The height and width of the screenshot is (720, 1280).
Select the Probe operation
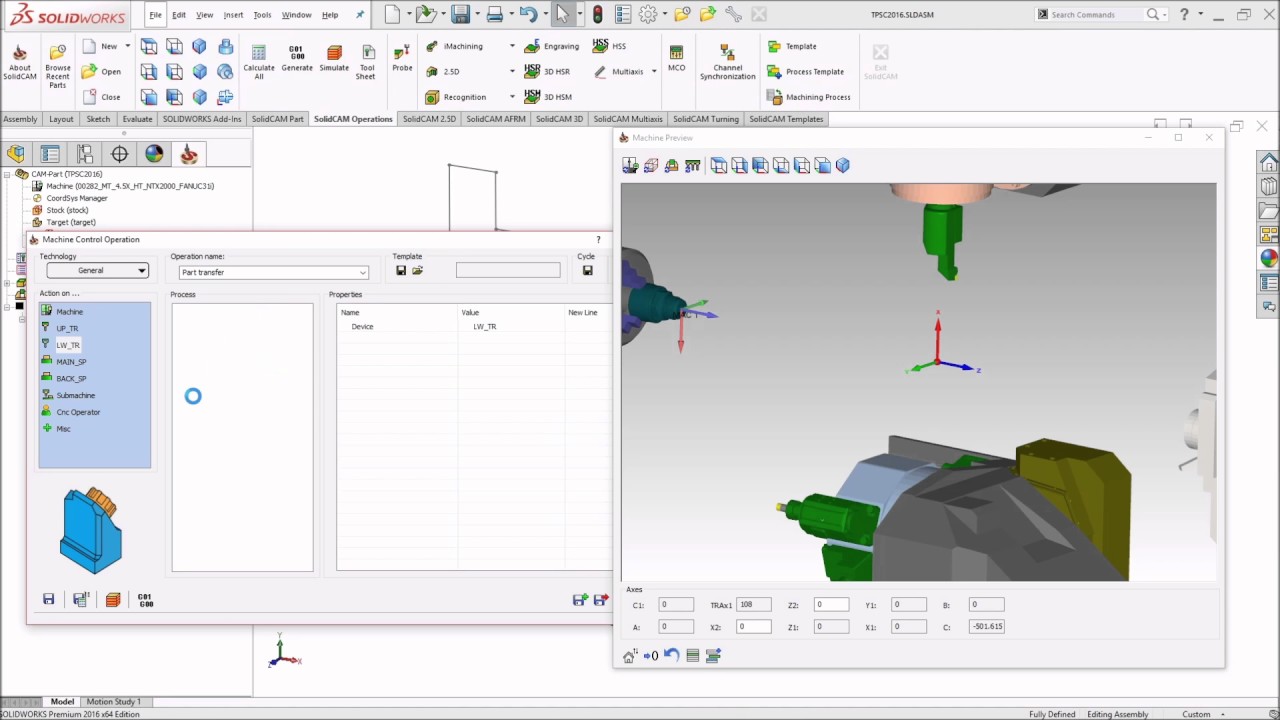[x=402, y=58]
